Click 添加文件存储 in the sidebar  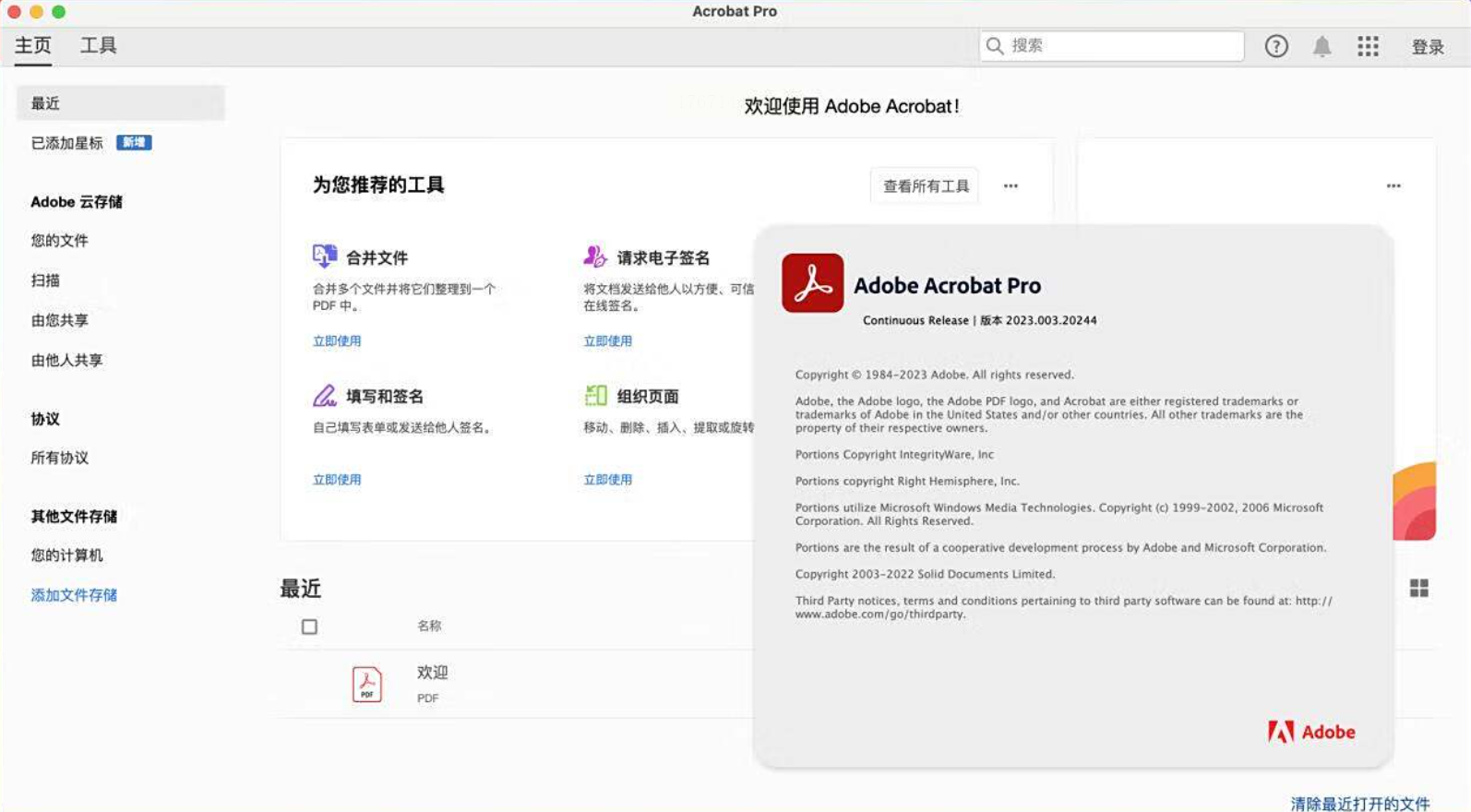tap(74, 595)
